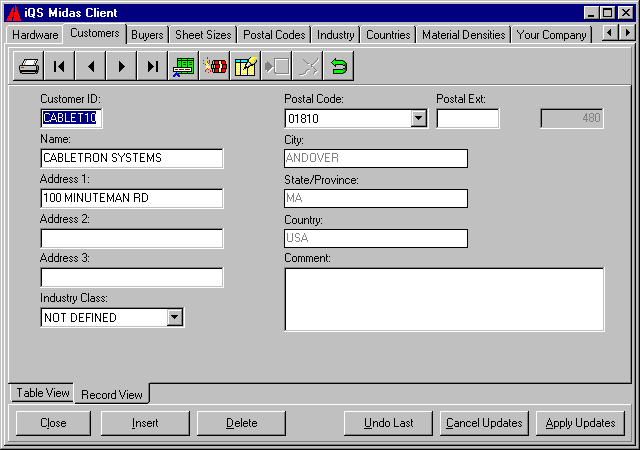Maximize the iQS Midas Client window
This screenshot has width=640, height=450.
coord(607,13)
